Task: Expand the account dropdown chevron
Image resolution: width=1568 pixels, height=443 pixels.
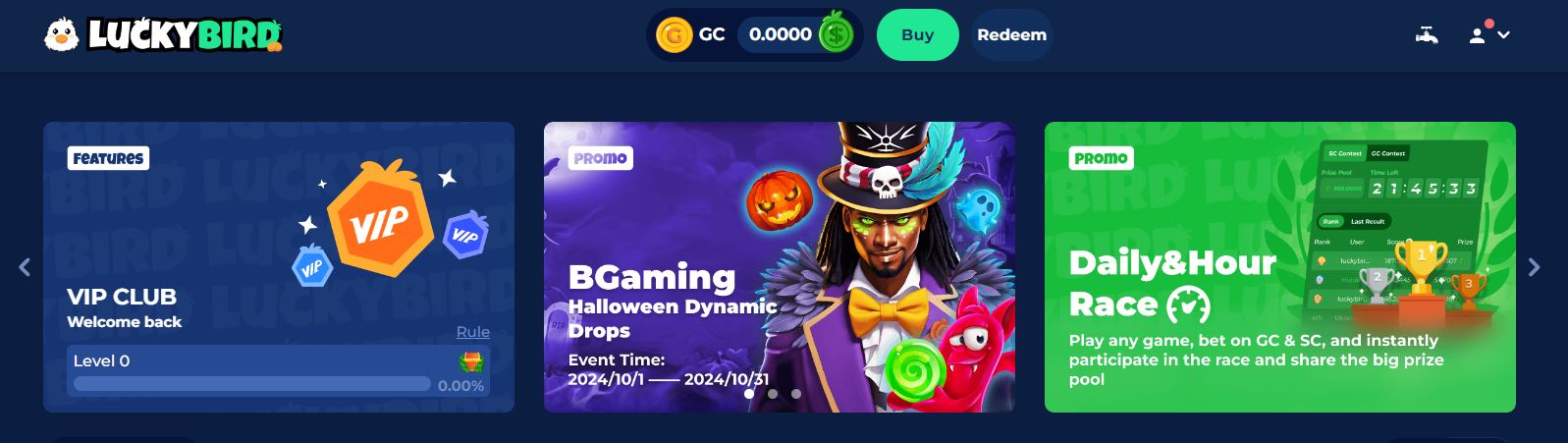Action: [1503, 35]
